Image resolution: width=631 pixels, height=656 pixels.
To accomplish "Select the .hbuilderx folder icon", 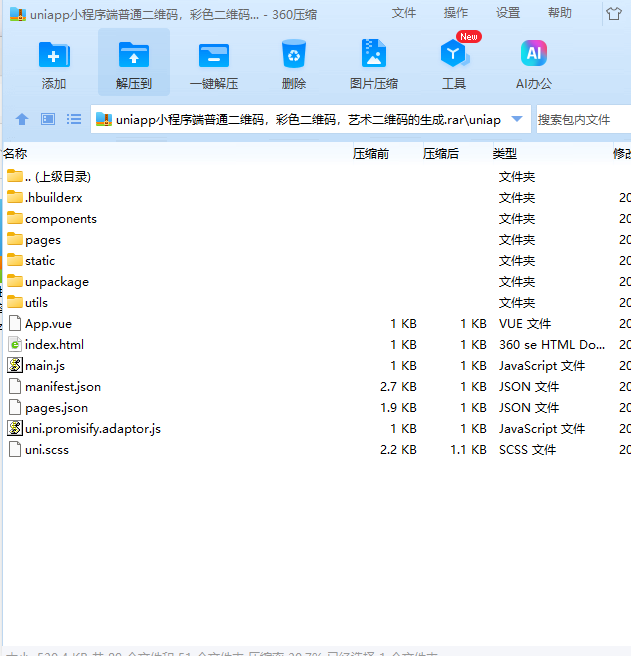I will click(15, 197).
